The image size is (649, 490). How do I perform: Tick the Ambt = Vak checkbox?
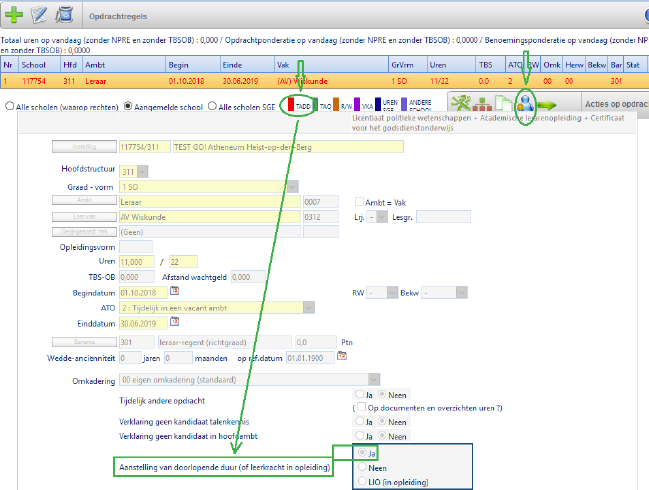(x=359, y=202)
